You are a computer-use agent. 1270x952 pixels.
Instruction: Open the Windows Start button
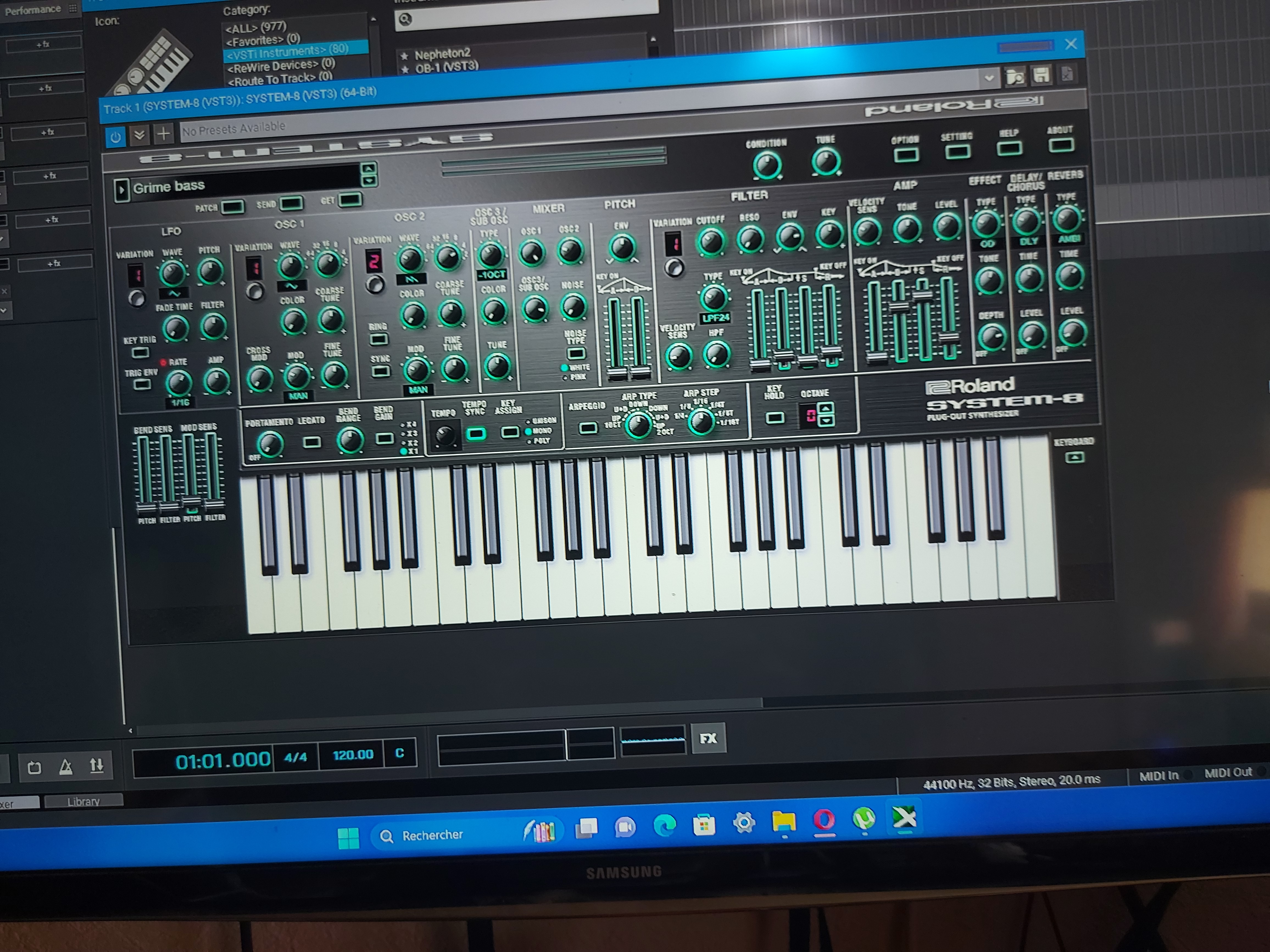tap(348, 838)
